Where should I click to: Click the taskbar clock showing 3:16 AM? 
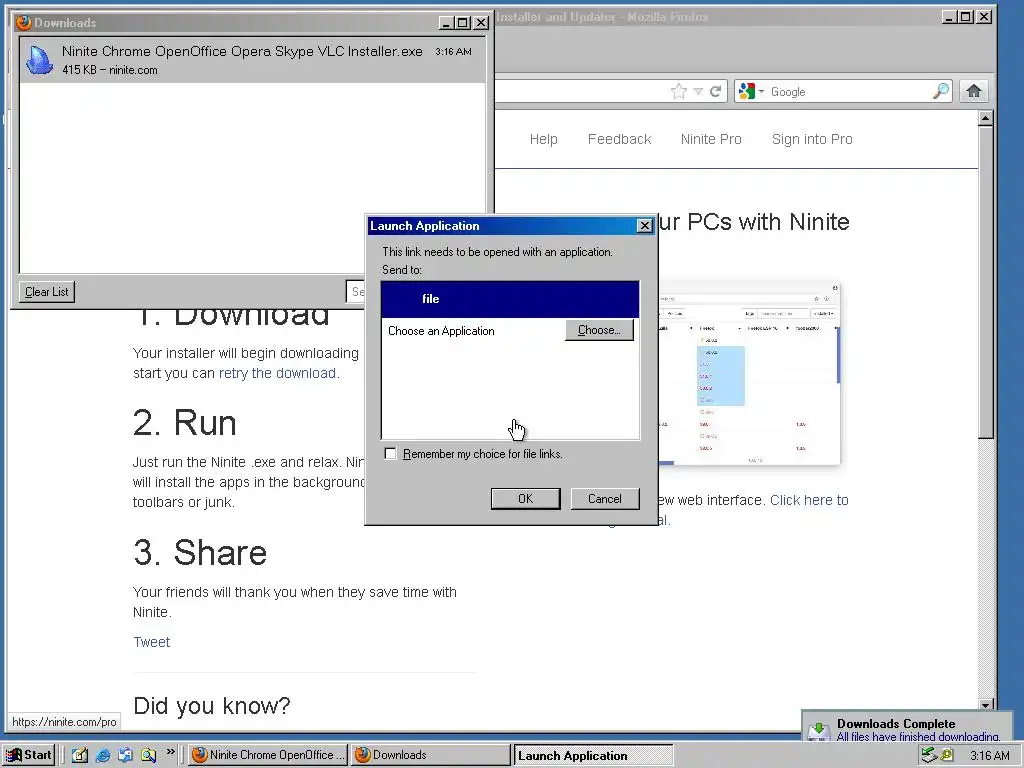[x=989, y=756]
